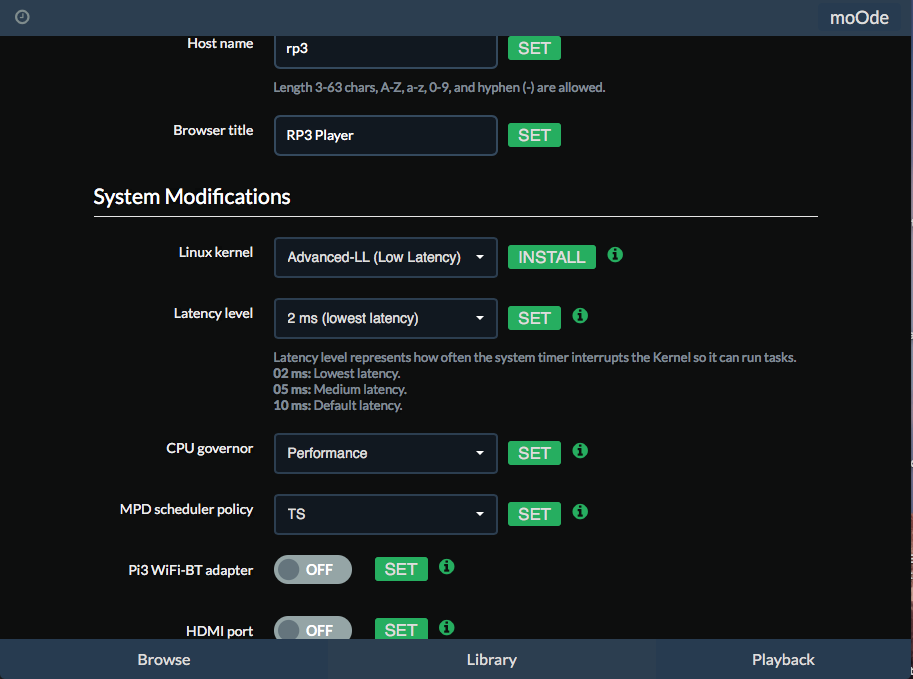
Task: Show info for Pi3 WiFi-BT adapter
Action: 447,567
